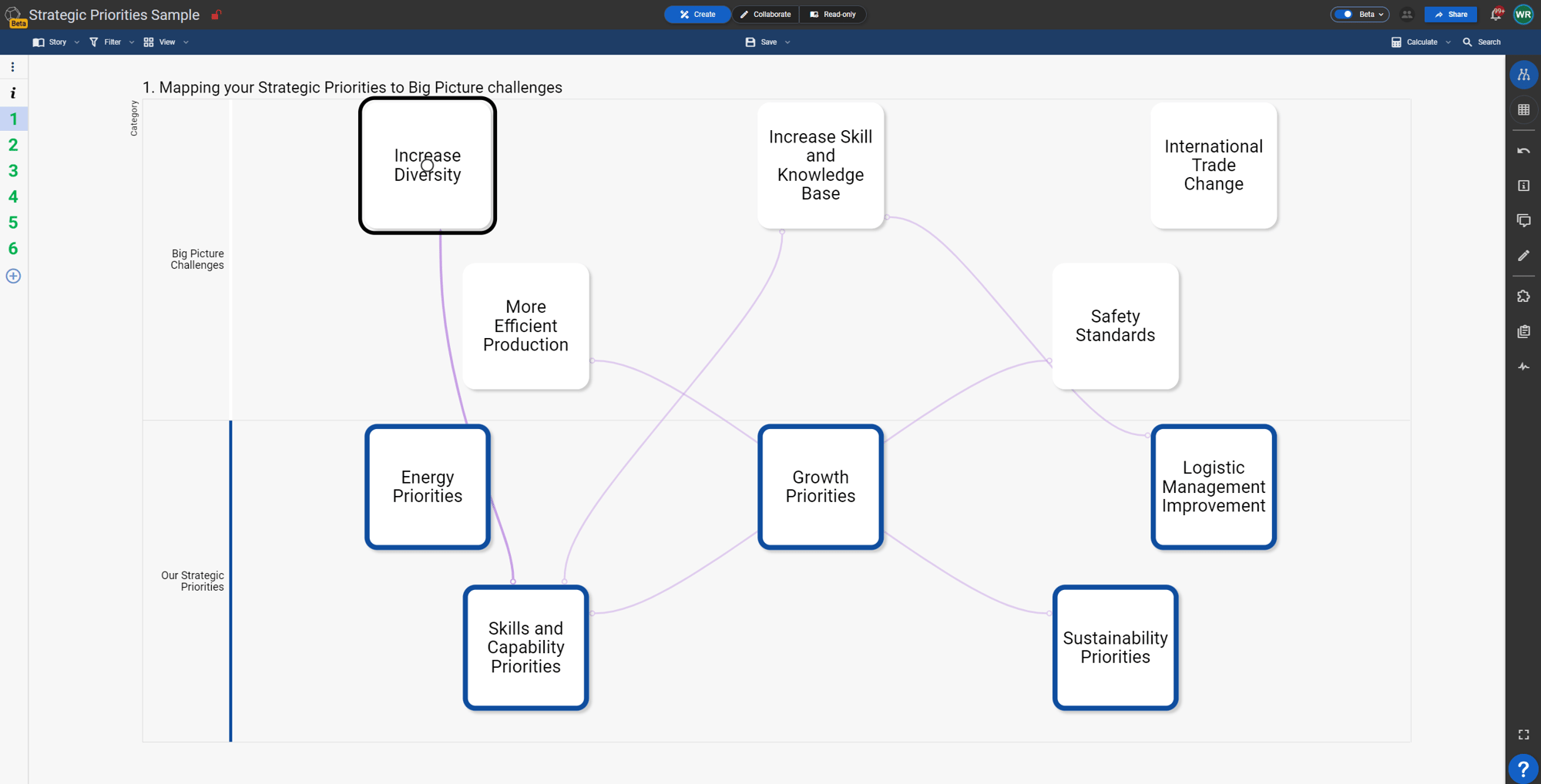This screenshot has width=1541, height=784.
Task: Open the activity pulse icon
Action: tap(1523, 367)
